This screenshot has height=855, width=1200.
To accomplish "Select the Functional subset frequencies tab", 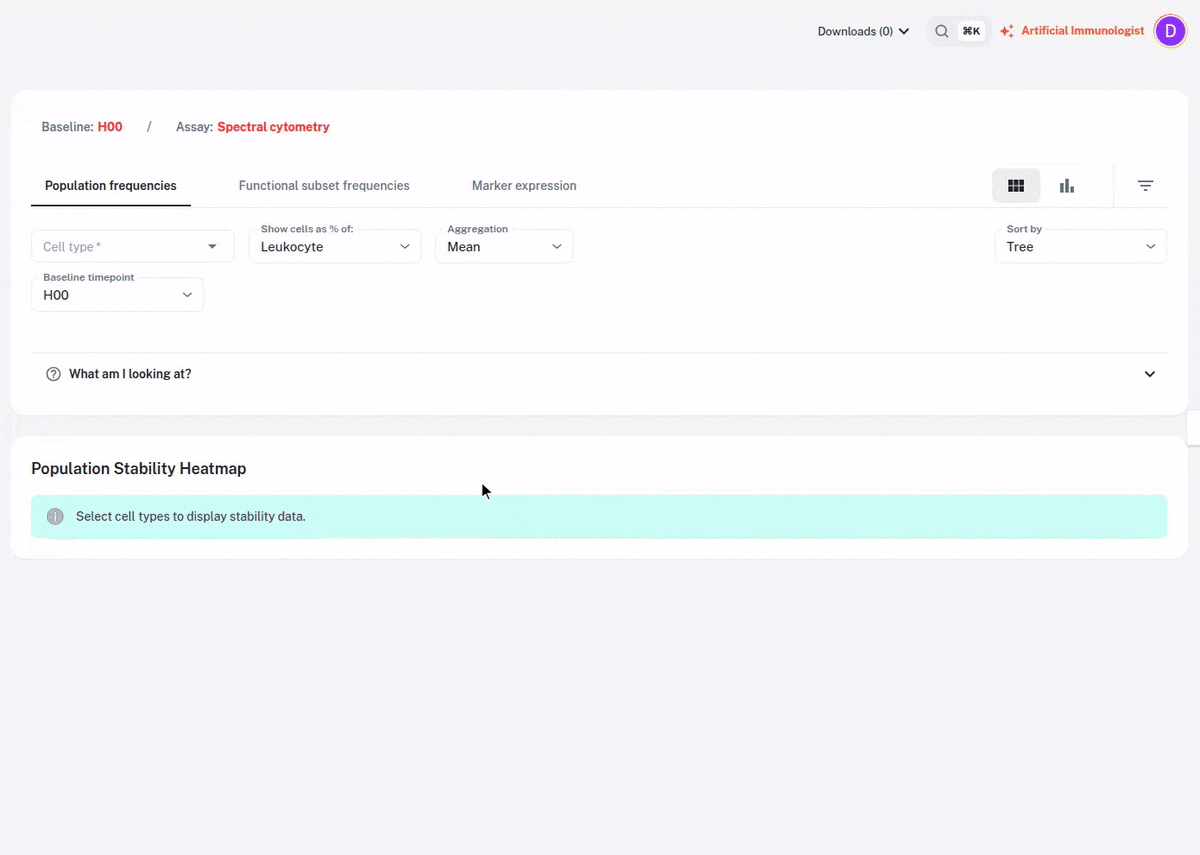I will click(x=324, y=186).
